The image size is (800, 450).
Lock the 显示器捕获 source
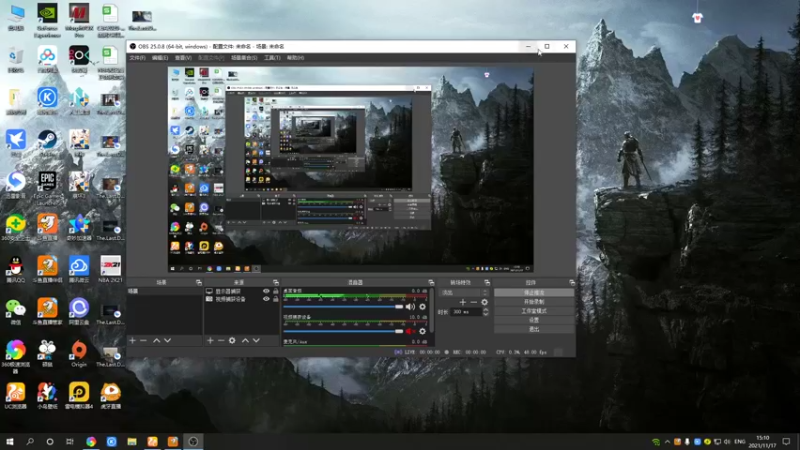point(276,291)
